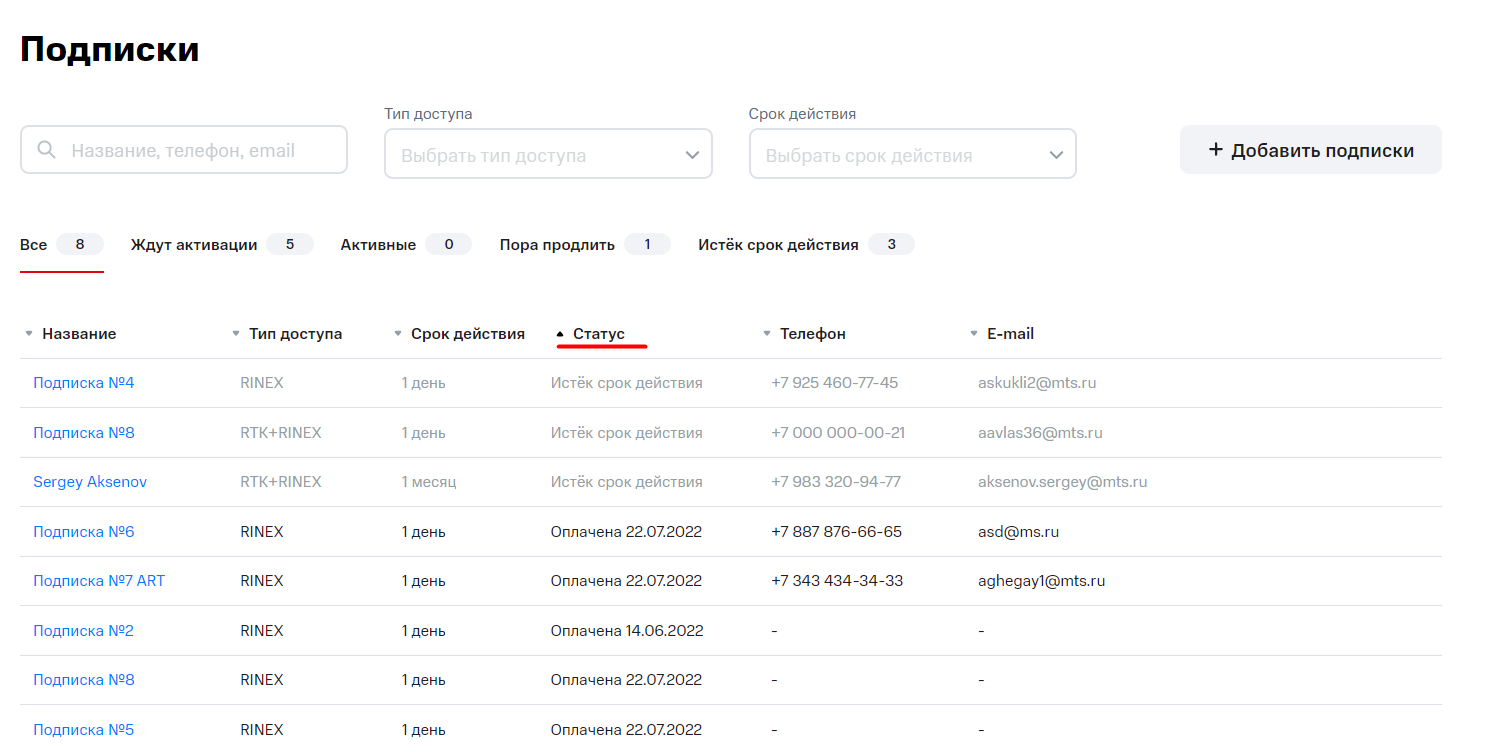This screenshot has height=752, width=1490.
Task: Open the Подписка №6 link
Action: tap(84, 532)
